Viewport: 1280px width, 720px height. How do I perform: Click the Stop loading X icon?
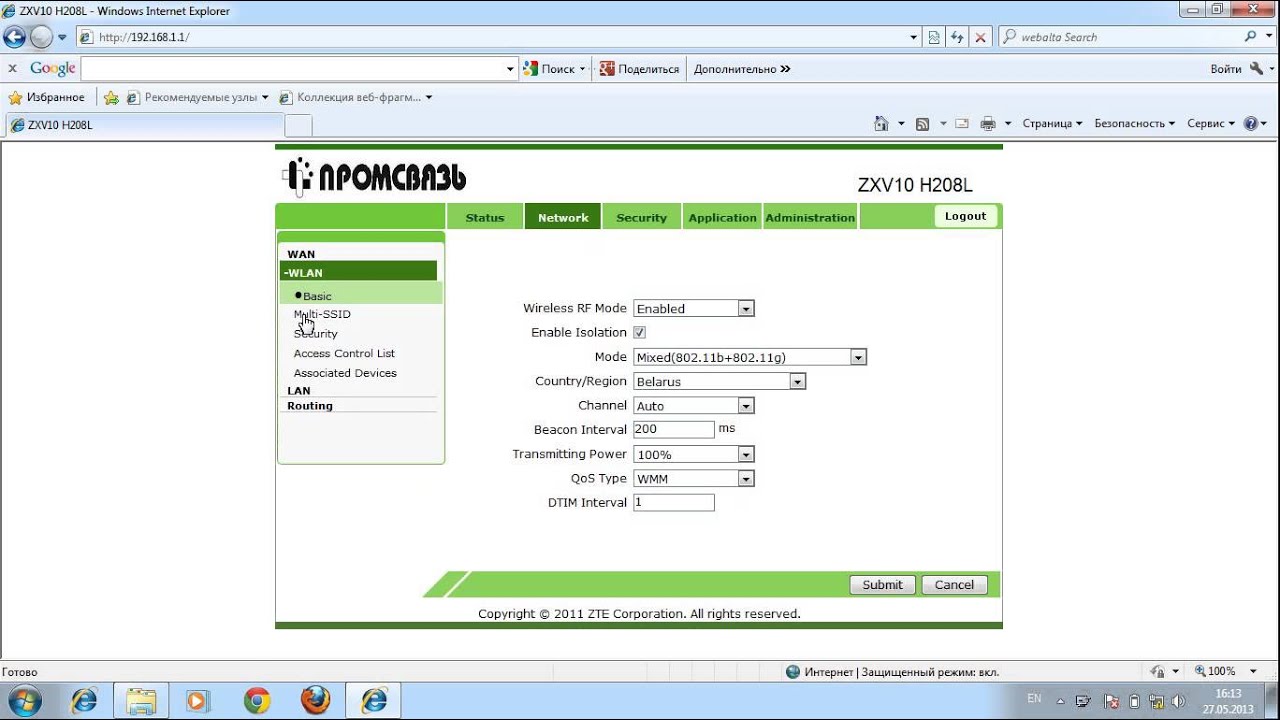coord(980,37)
